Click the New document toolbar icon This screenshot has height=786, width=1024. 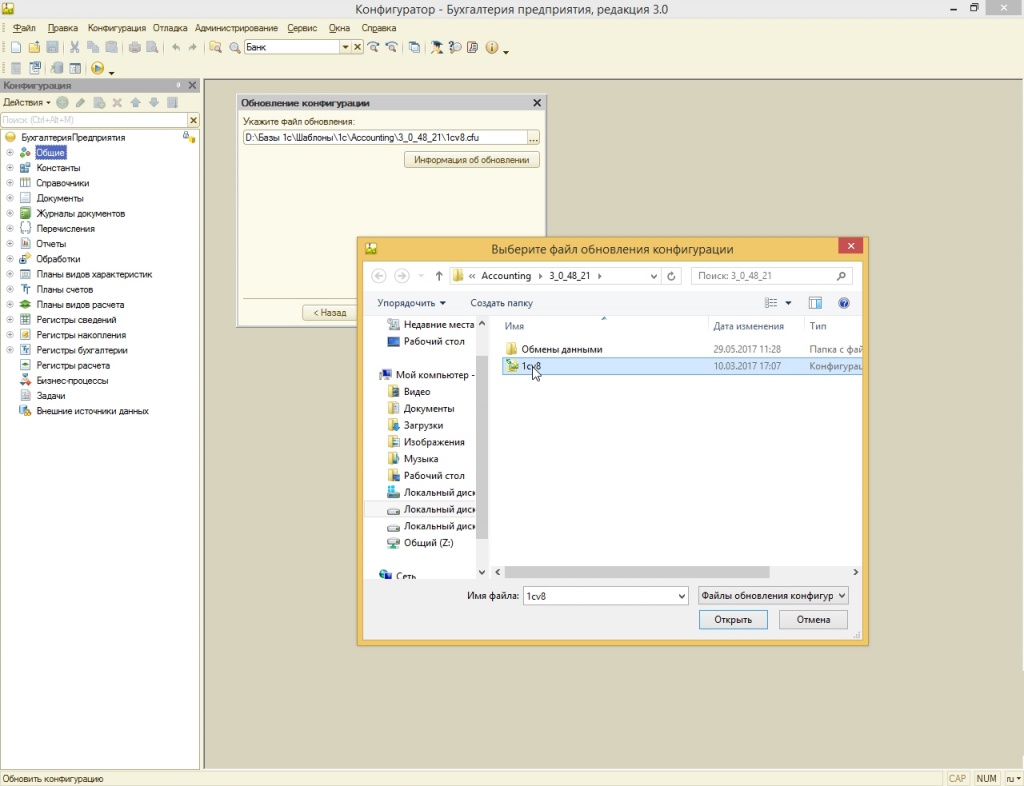[16, 47]
